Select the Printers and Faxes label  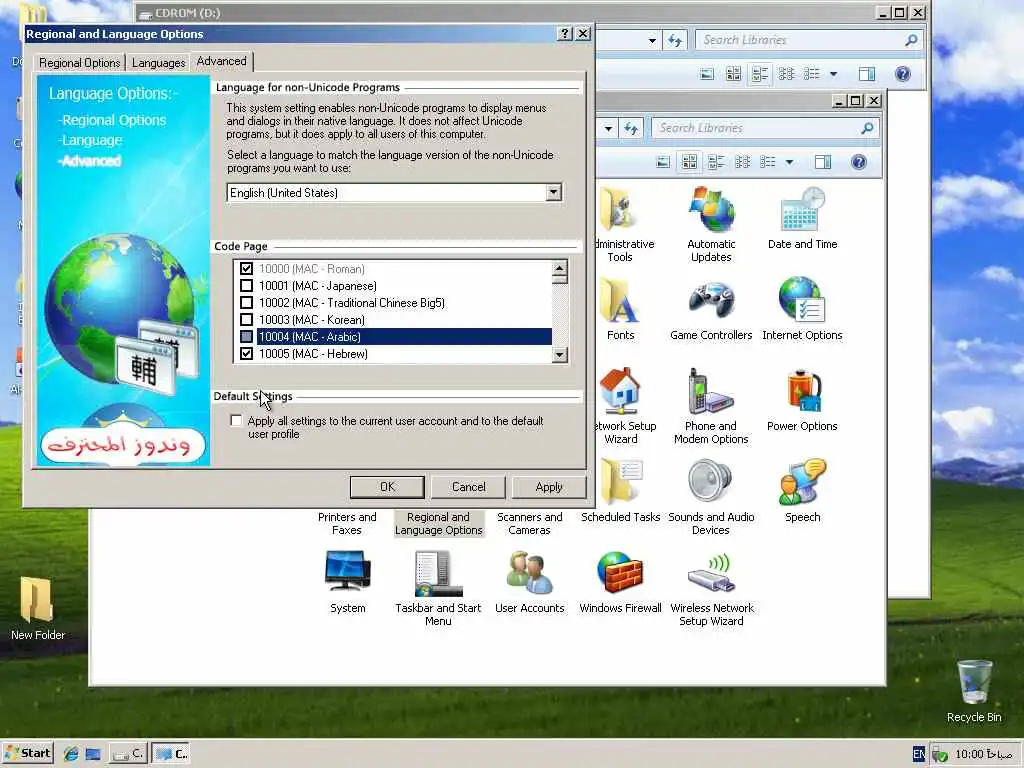(x=347, y=523)
